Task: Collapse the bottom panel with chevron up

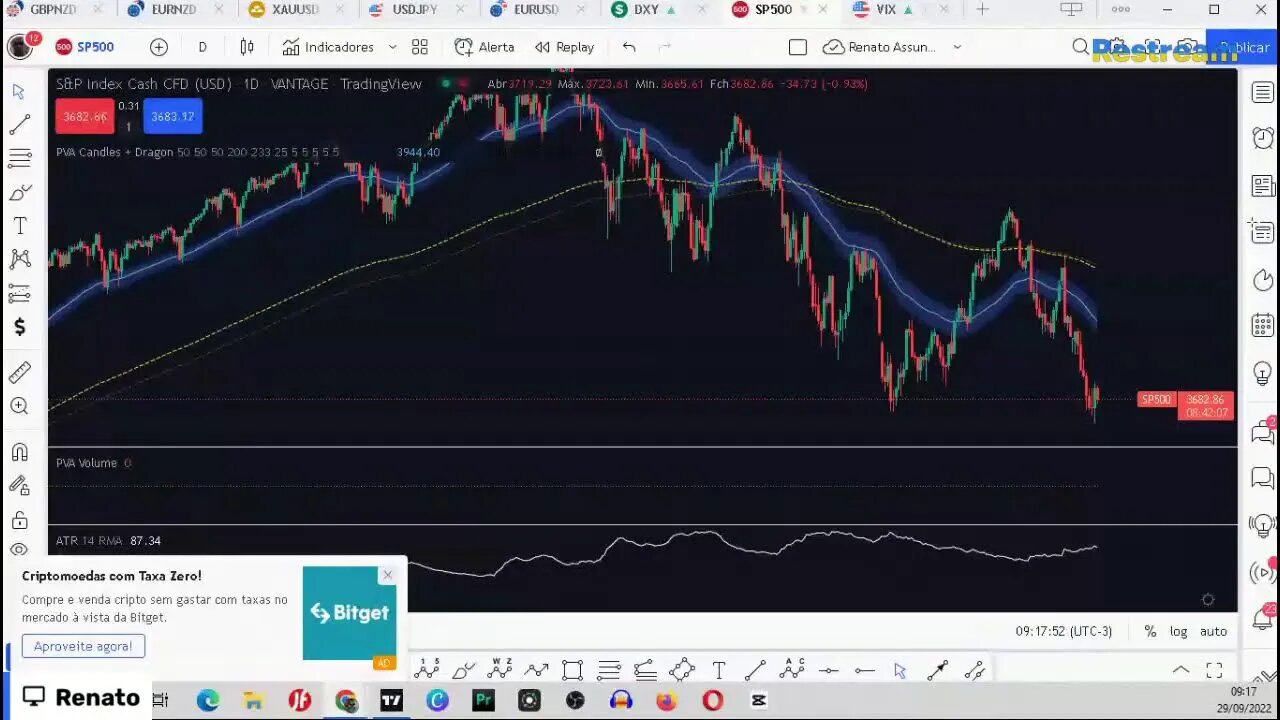Action: [x=1181, y=670]
